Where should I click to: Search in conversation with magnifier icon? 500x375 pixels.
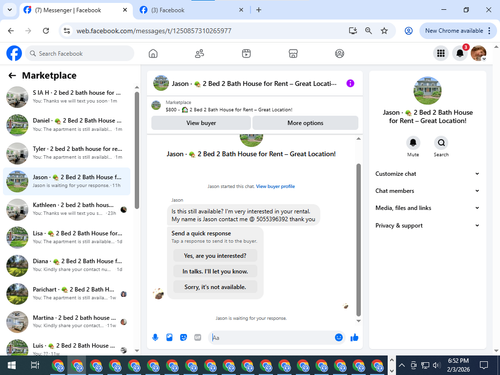pyautogui.click(x=441, y=143)
